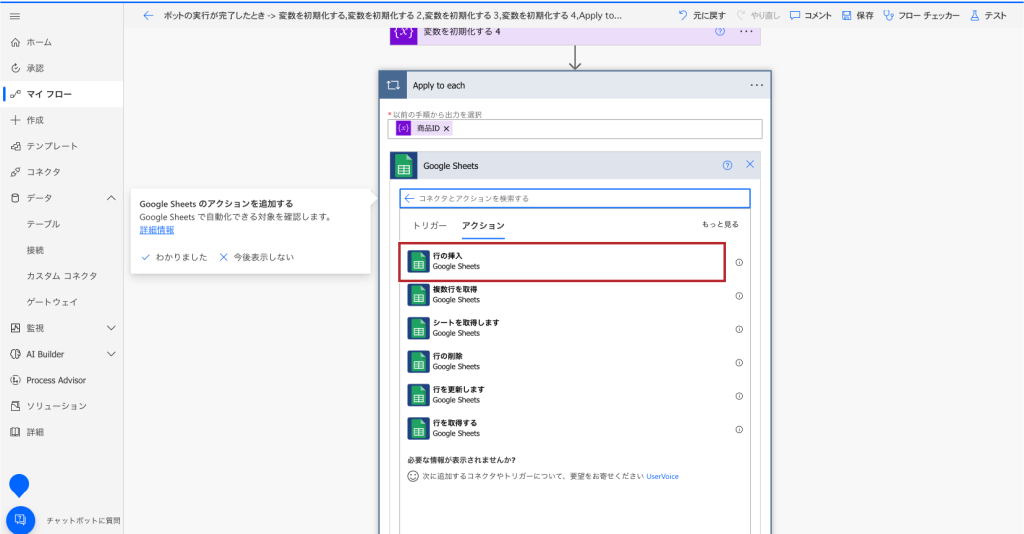Expand the 監視 section chevron
Viewport: 1024px width, 534px height.
pos(111,328)
